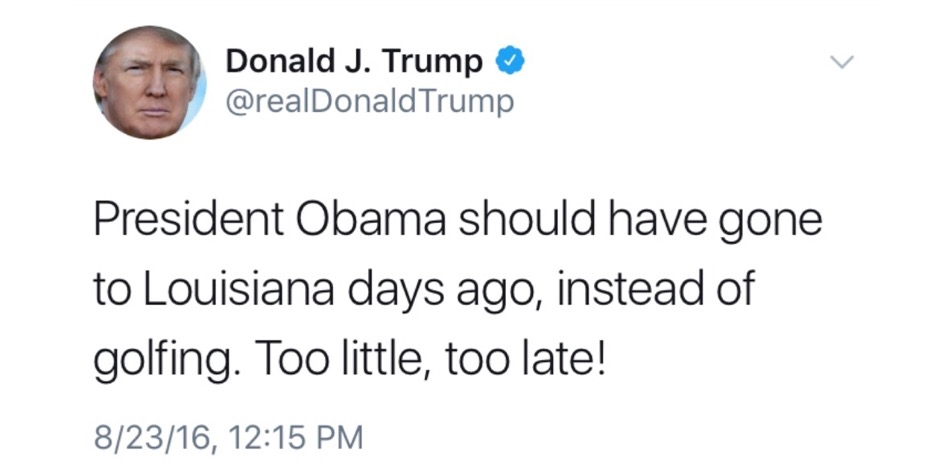Click the word "Louisiana" in the tweet
Screen dimensions: 928x475
pos(237,289)
